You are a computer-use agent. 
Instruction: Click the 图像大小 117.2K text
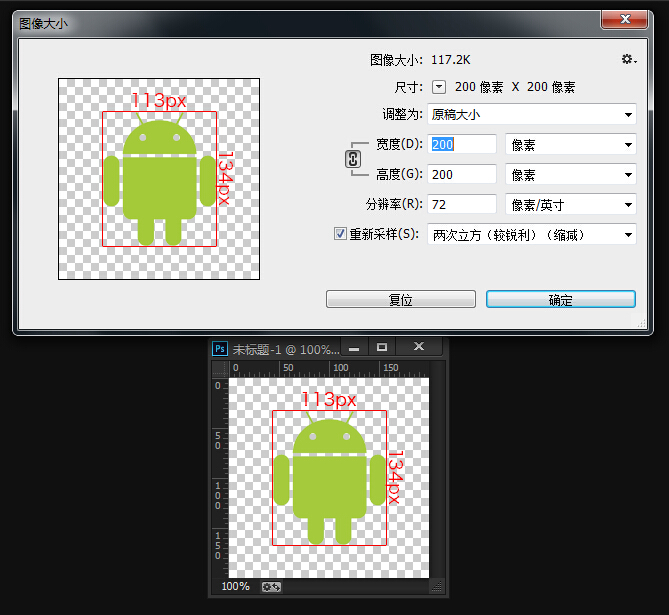(x=420, y=60)
